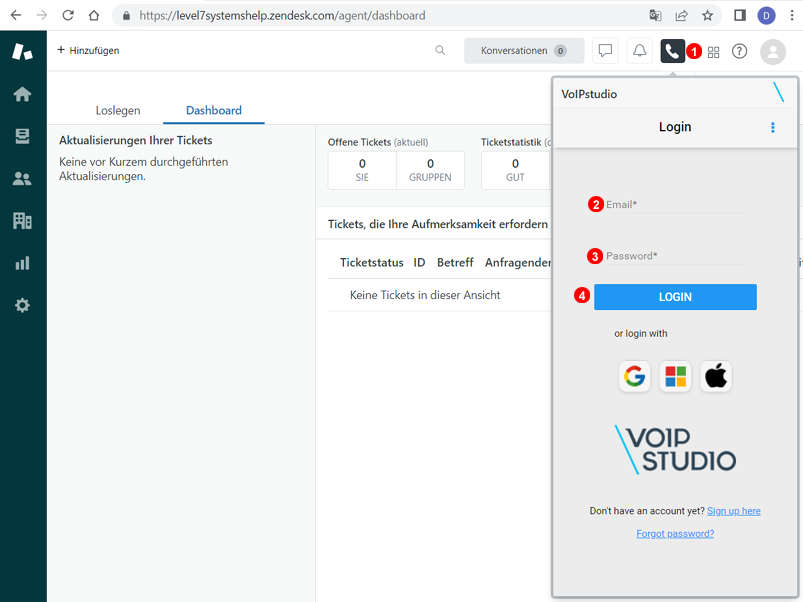Open the Sign up here link

pyautogui.click(x=733, y=510)
